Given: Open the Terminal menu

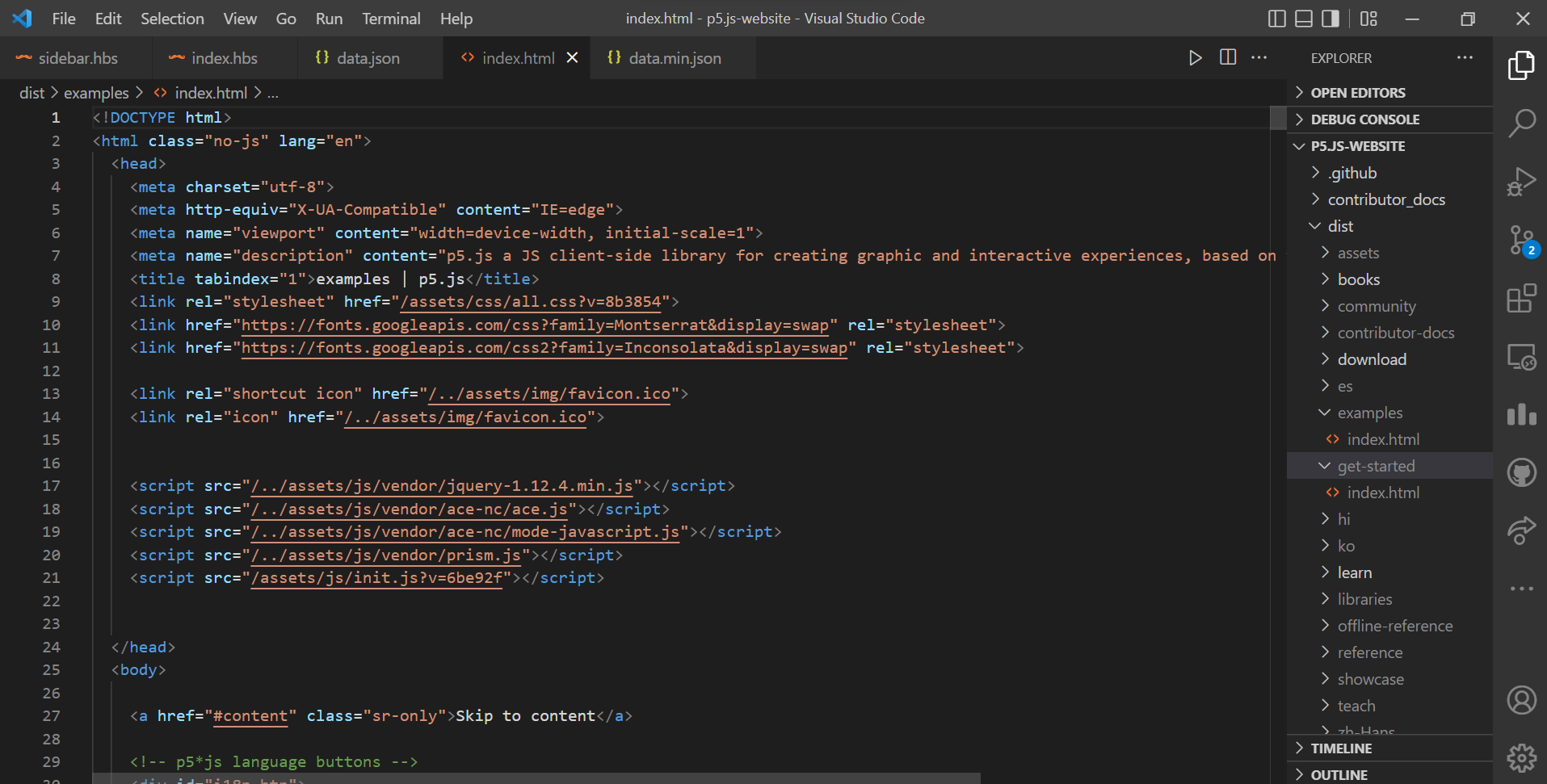Looking at the screenshot, I should [x=391, y=19].
